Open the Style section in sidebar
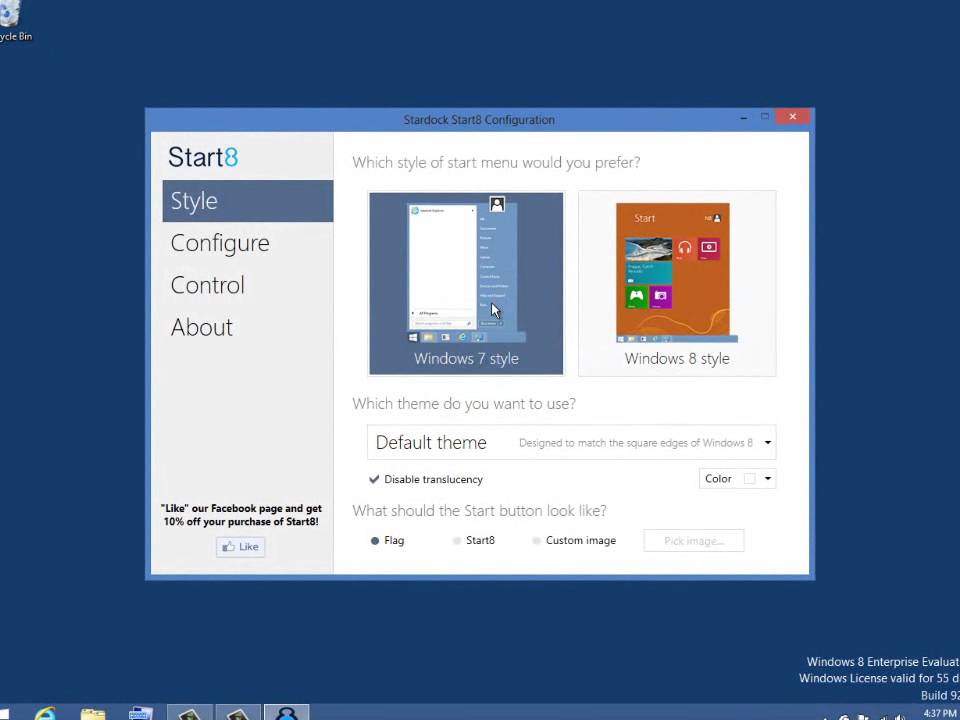 pos(247,201)
